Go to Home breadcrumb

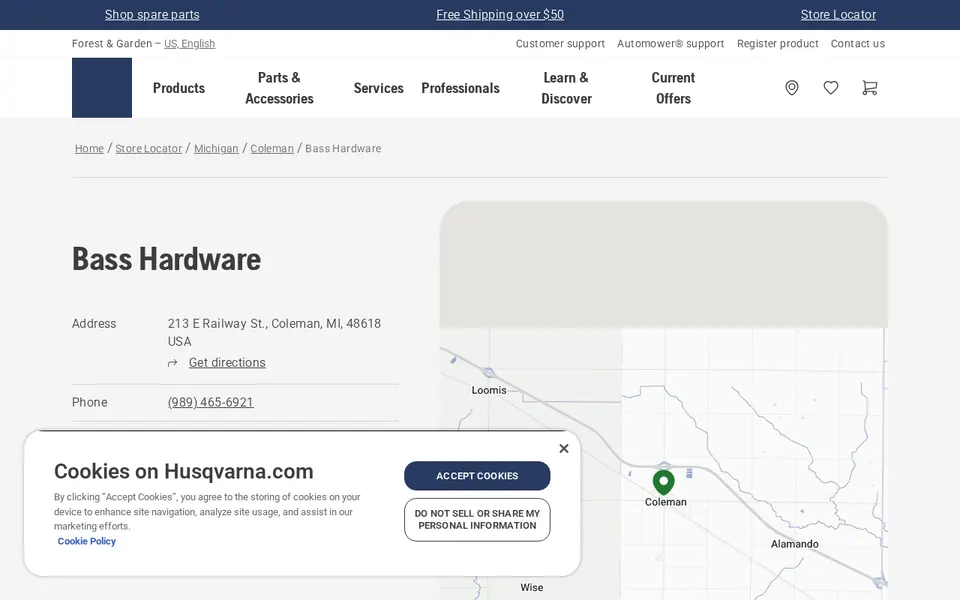click(89, 149)
